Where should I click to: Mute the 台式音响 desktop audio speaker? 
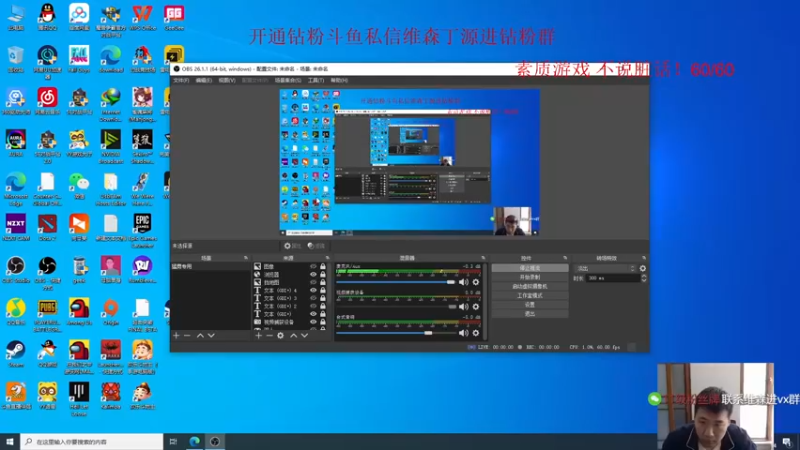coord(463,333)
